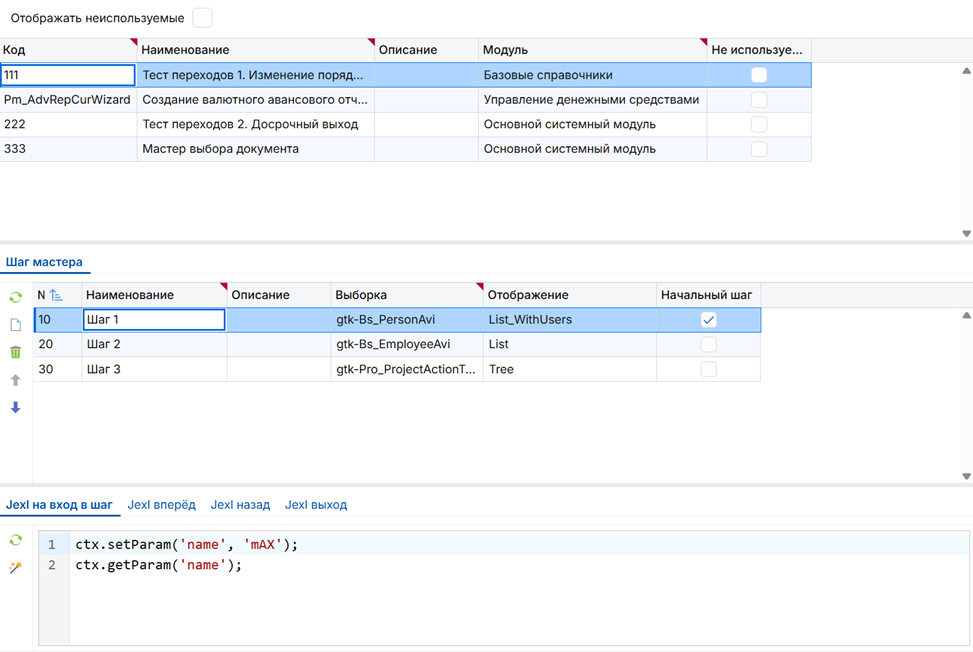
Task: Click the code input field with value 111
Action: pos(67,75)
